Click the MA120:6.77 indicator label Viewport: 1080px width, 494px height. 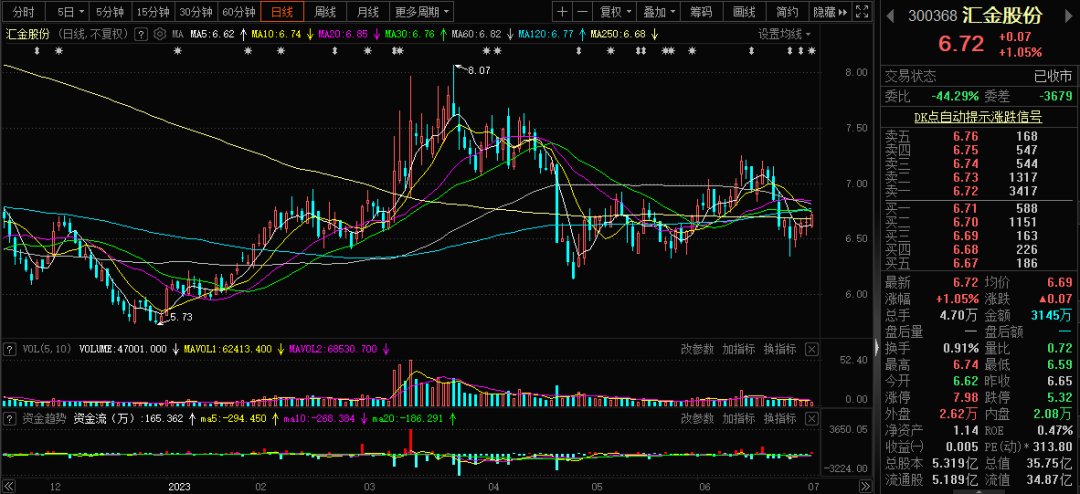point(546,34)
